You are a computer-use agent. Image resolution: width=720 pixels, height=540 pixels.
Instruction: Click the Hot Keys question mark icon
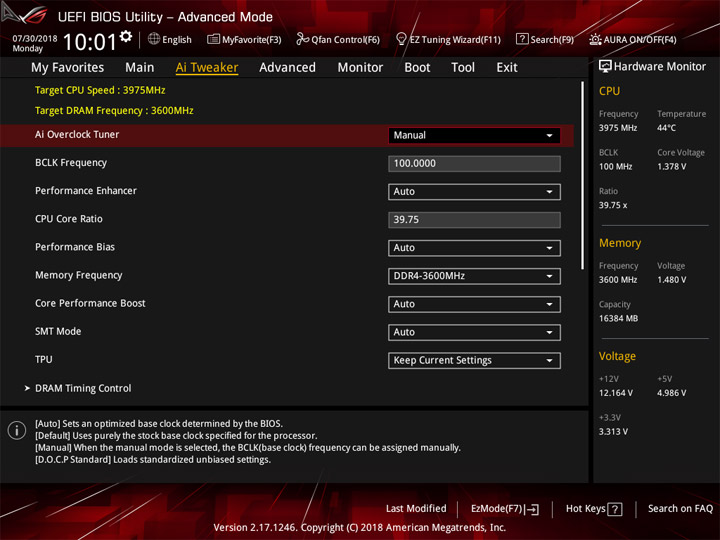tap(614, 509)
